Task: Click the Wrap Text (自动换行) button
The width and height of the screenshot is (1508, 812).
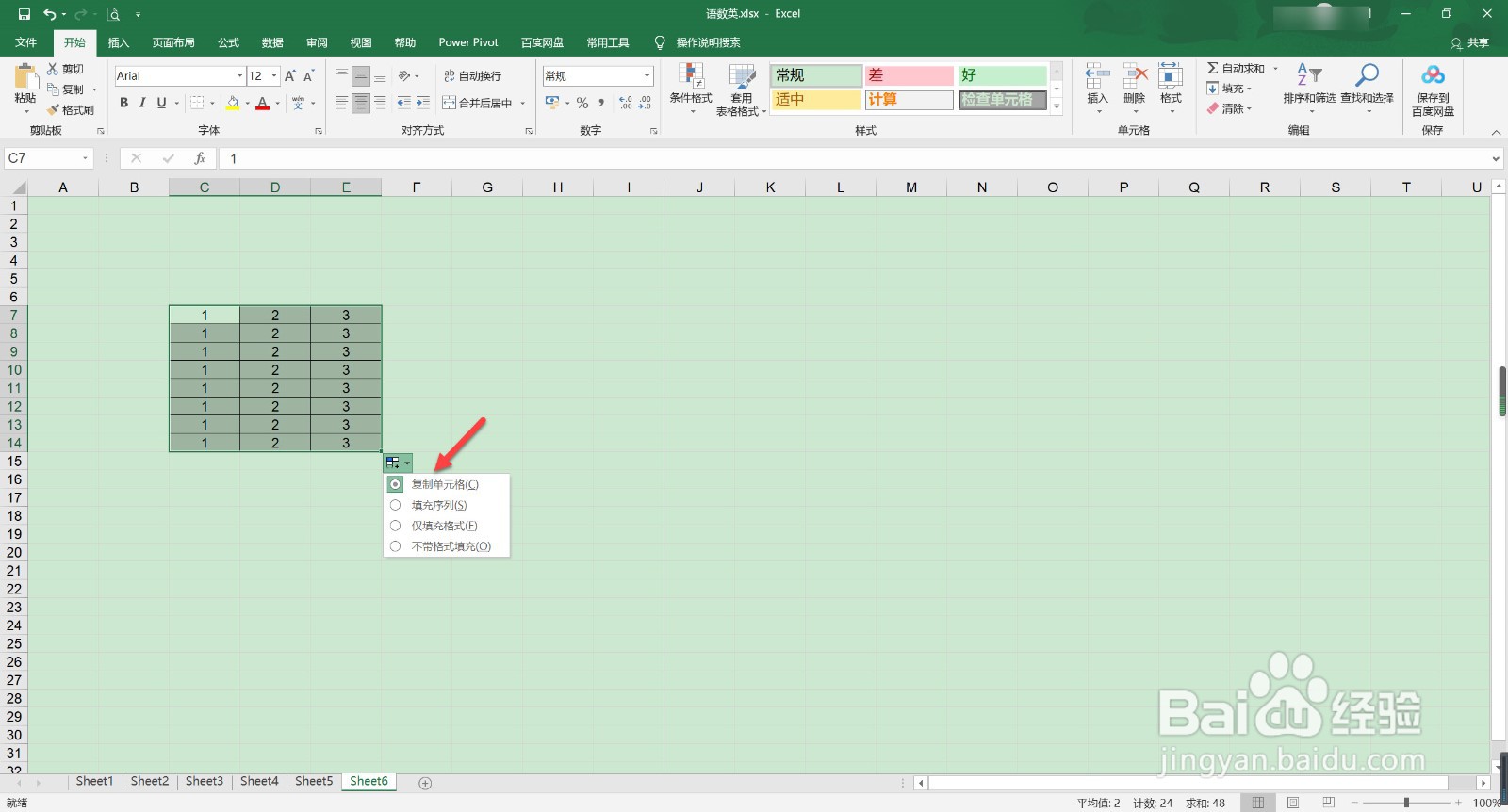Action: (x=473, y=75)
